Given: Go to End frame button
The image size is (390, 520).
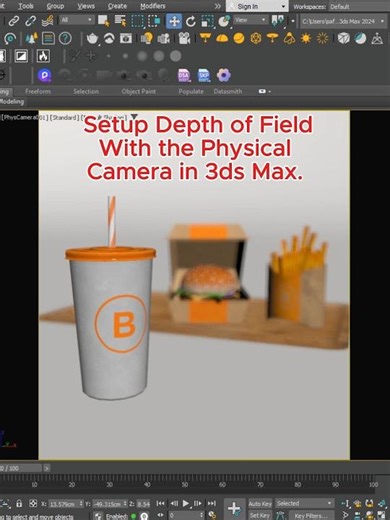Looking at the screenshot, I should [x=212, y=503].
